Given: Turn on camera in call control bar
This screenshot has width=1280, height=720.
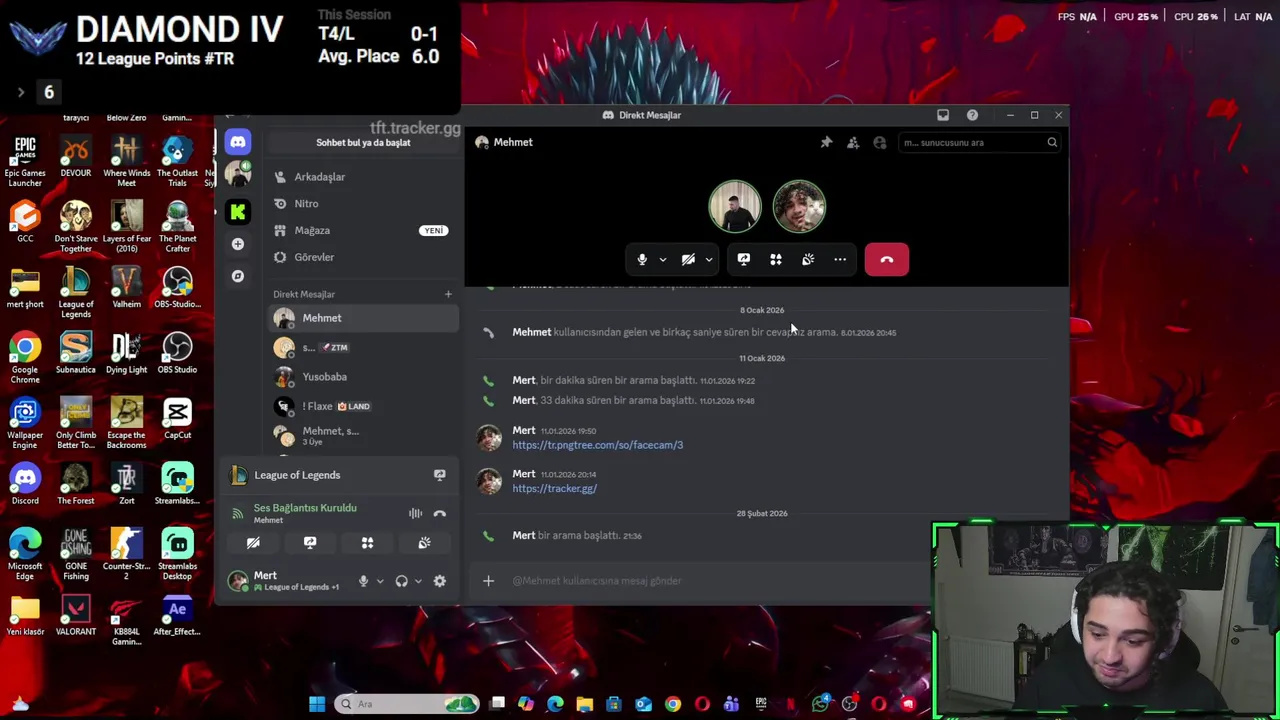Looking at the screenshot, I should click(688, 260).
